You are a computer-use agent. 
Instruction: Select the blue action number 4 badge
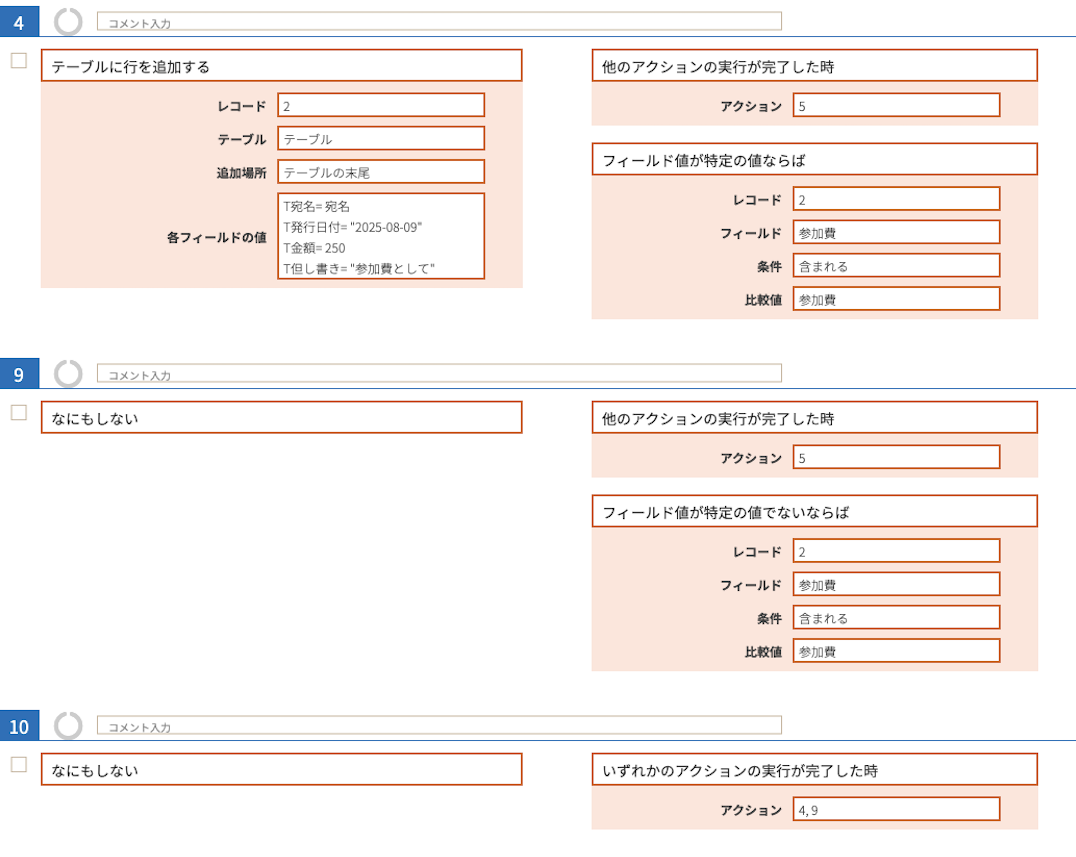click(19, 22)
